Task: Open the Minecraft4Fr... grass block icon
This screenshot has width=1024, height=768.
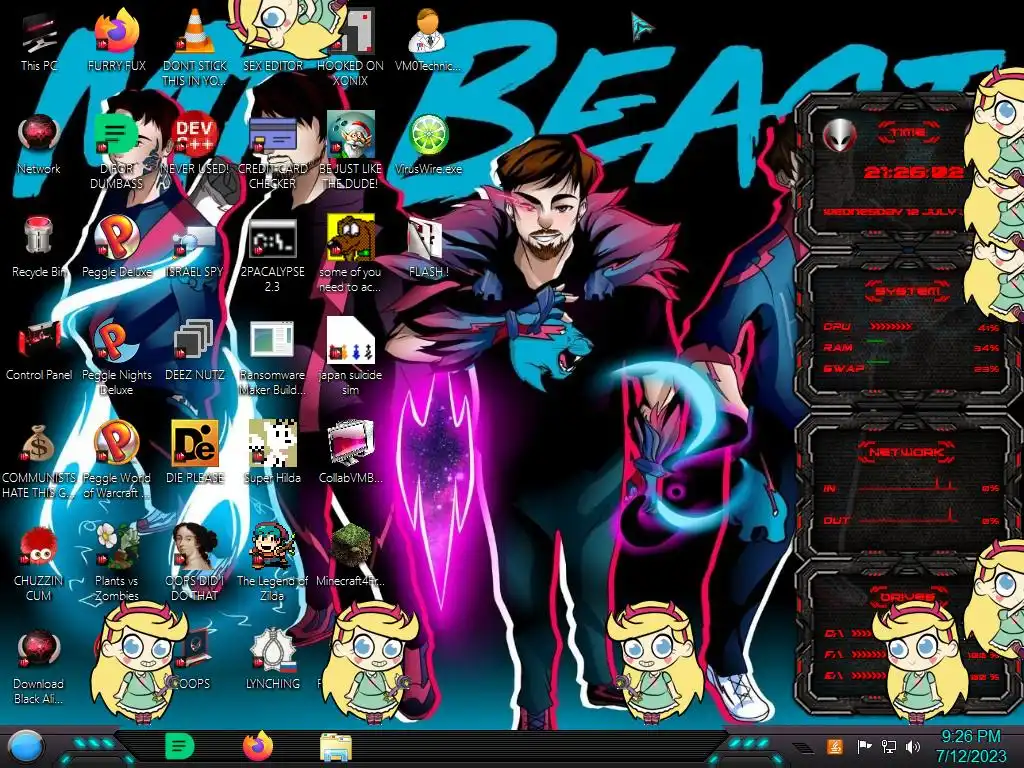Action: coord(351,556)
